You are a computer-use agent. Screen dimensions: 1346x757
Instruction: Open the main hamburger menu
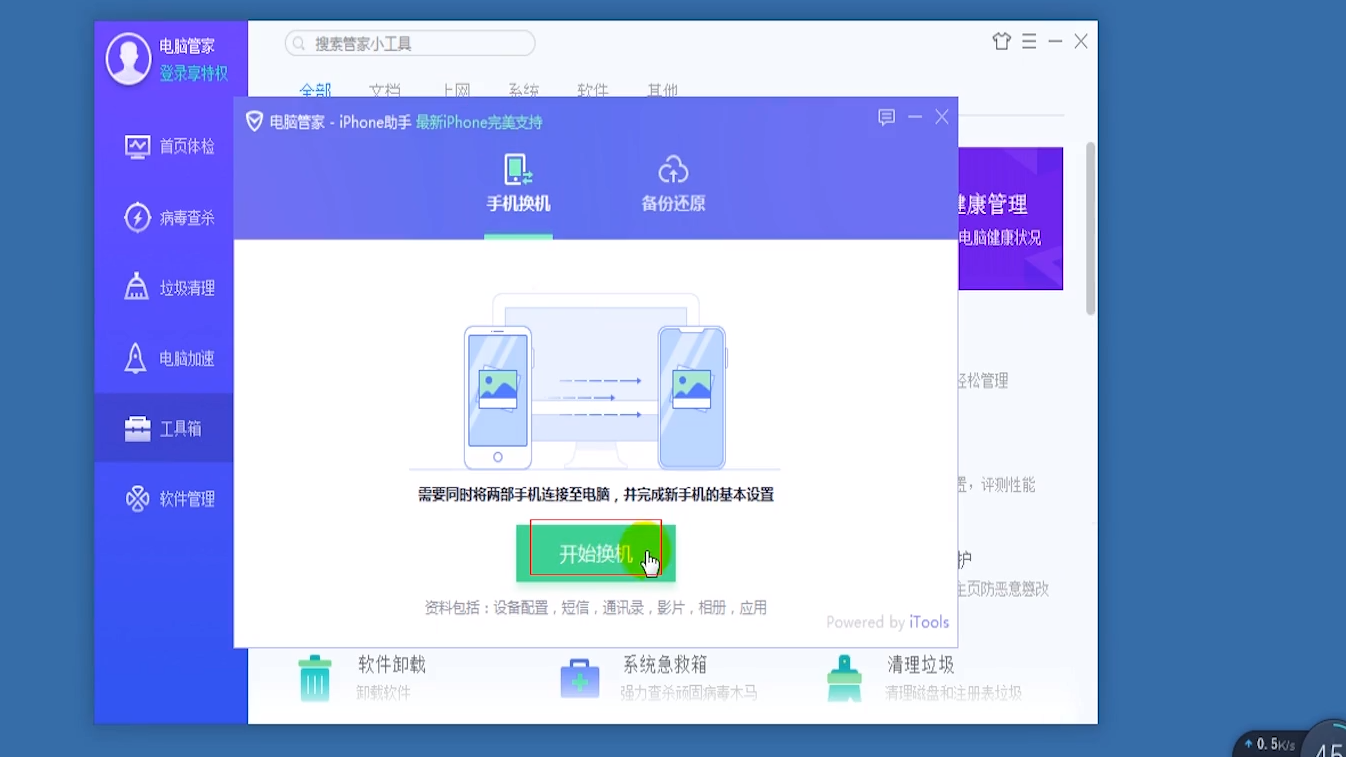click(1029, 41)
